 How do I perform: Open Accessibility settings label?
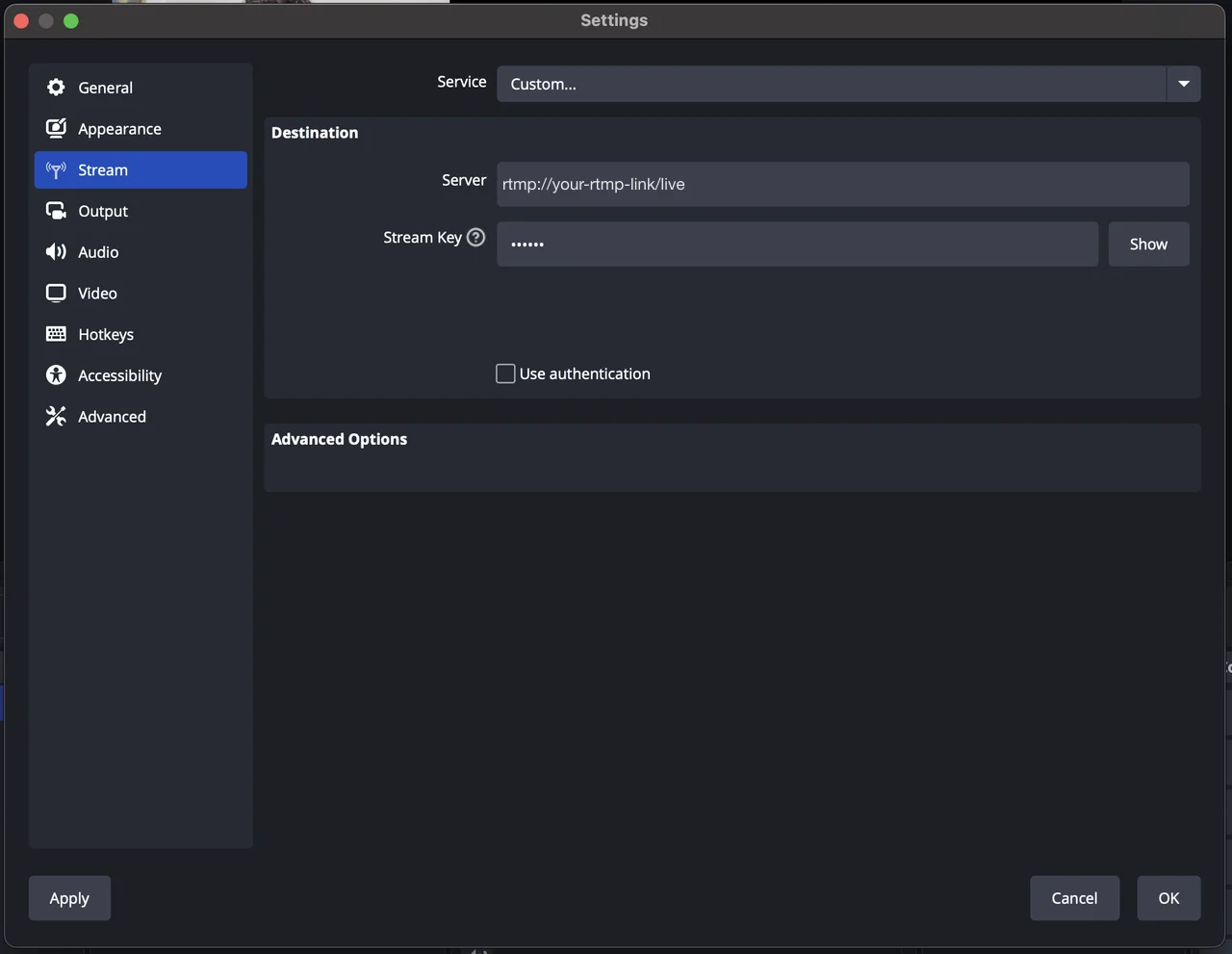119,375
